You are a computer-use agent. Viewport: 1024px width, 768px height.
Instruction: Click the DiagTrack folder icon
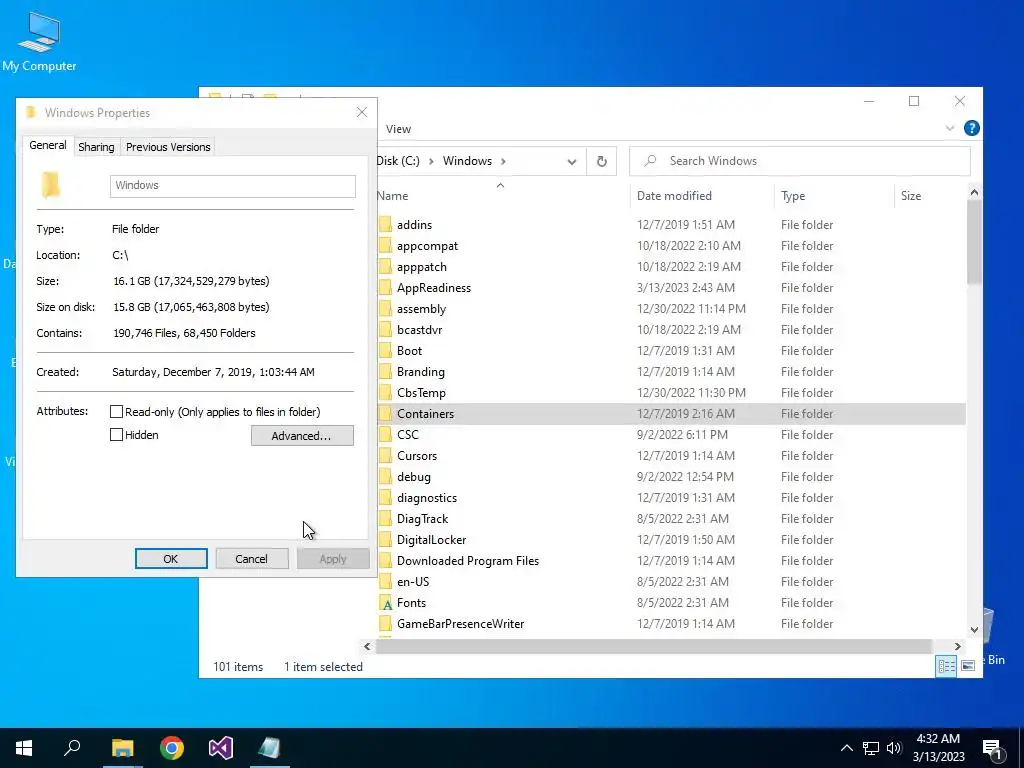385,519
